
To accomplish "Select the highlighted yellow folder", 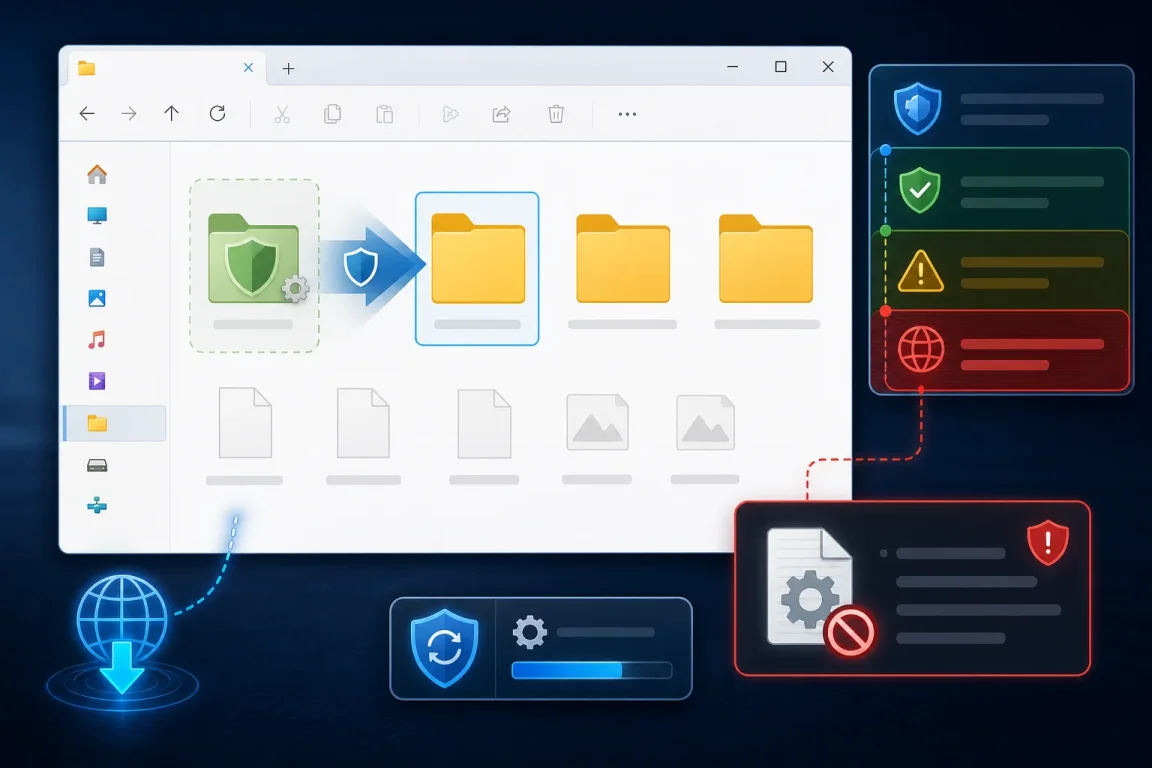I will click(477, 269).
